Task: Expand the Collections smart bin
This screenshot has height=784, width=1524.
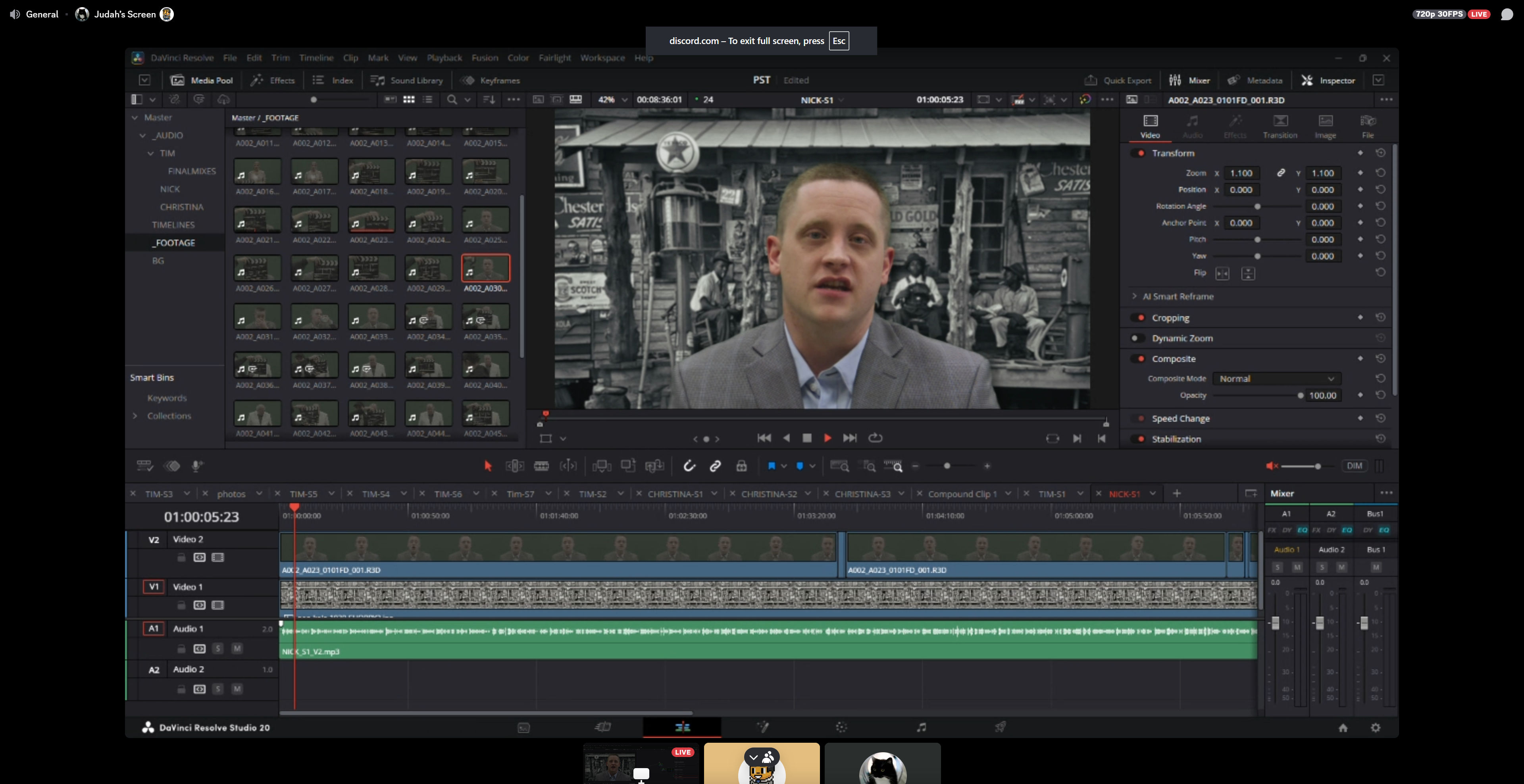Action: tap(135, 416)
